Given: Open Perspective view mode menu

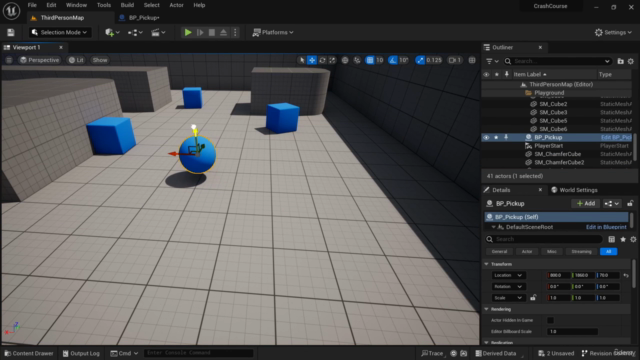Looking at the screenshot, I should tap(40, 60).
